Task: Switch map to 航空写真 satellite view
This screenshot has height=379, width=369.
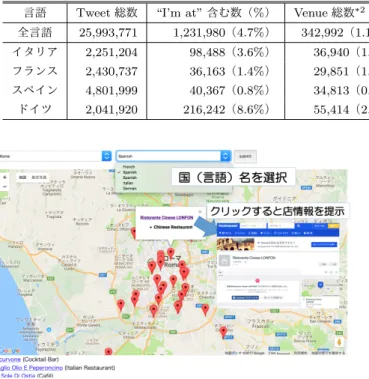Action: point(39,177)
